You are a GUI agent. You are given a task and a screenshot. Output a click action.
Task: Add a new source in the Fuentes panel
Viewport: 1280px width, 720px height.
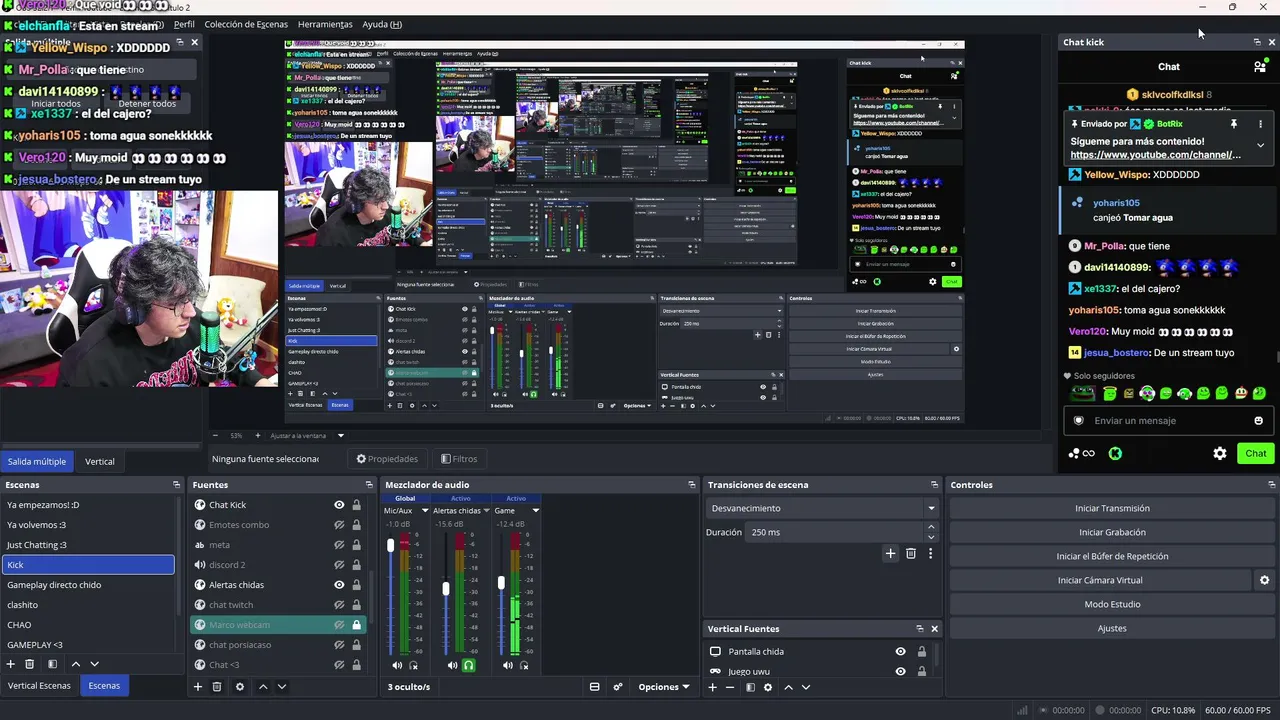pos(198,687)
